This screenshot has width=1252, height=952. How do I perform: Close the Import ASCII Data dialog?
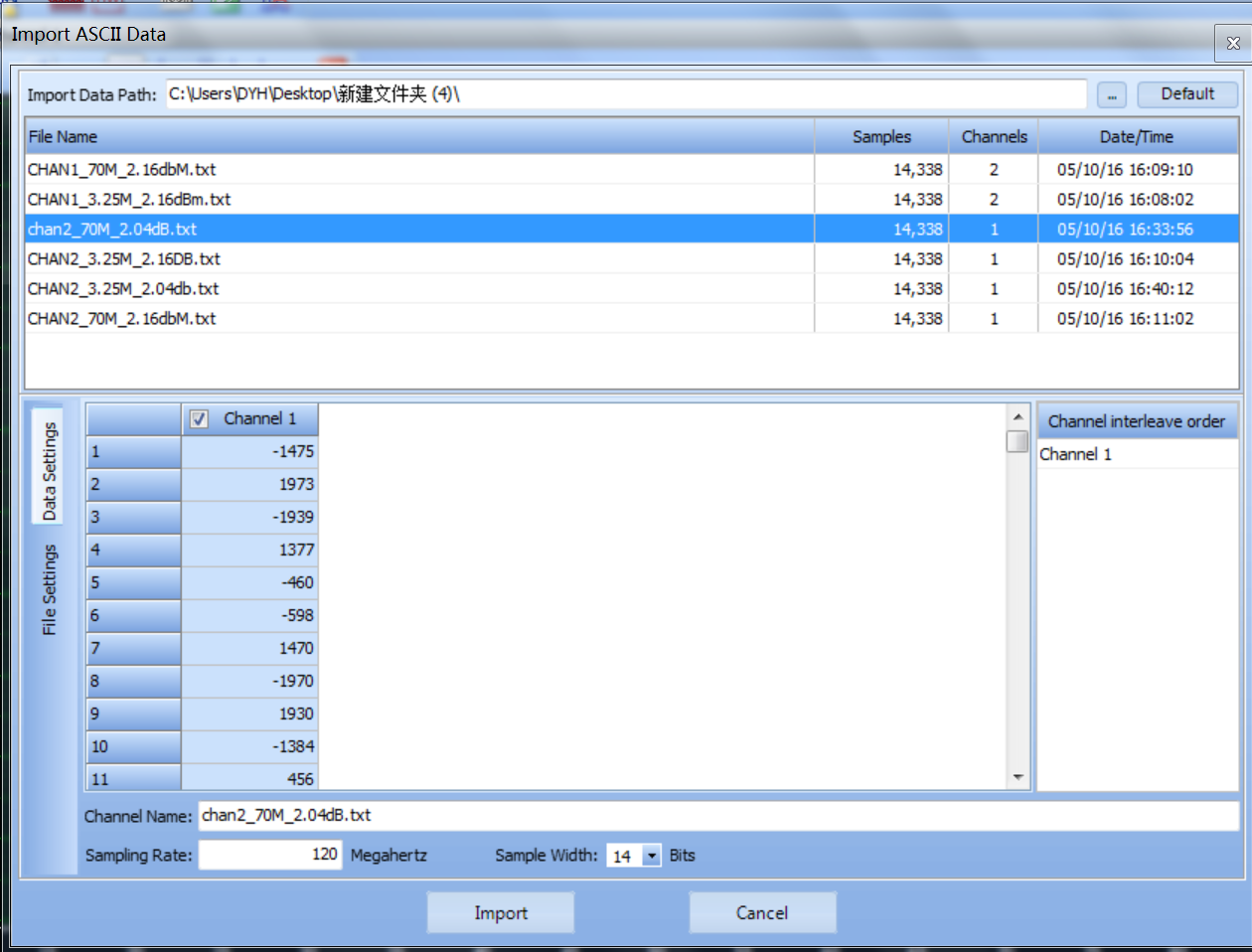(x=1232, y=44)
